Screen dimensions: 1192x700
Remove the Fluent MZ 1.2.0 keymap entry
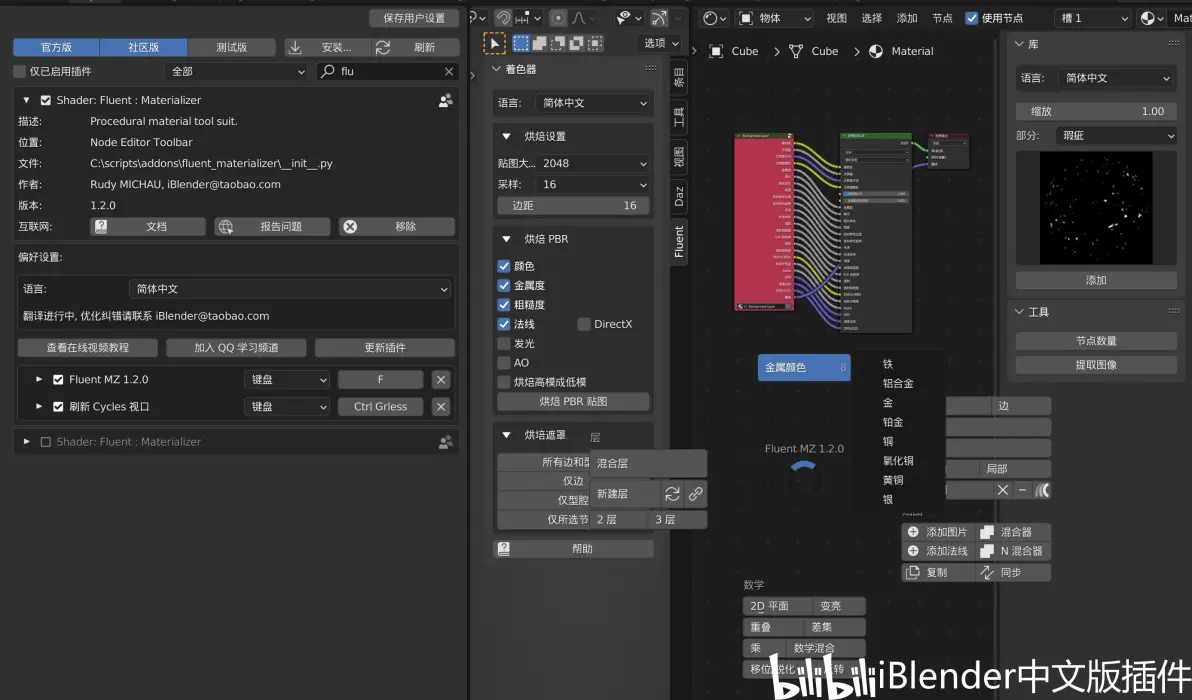[x=441, y=379]
